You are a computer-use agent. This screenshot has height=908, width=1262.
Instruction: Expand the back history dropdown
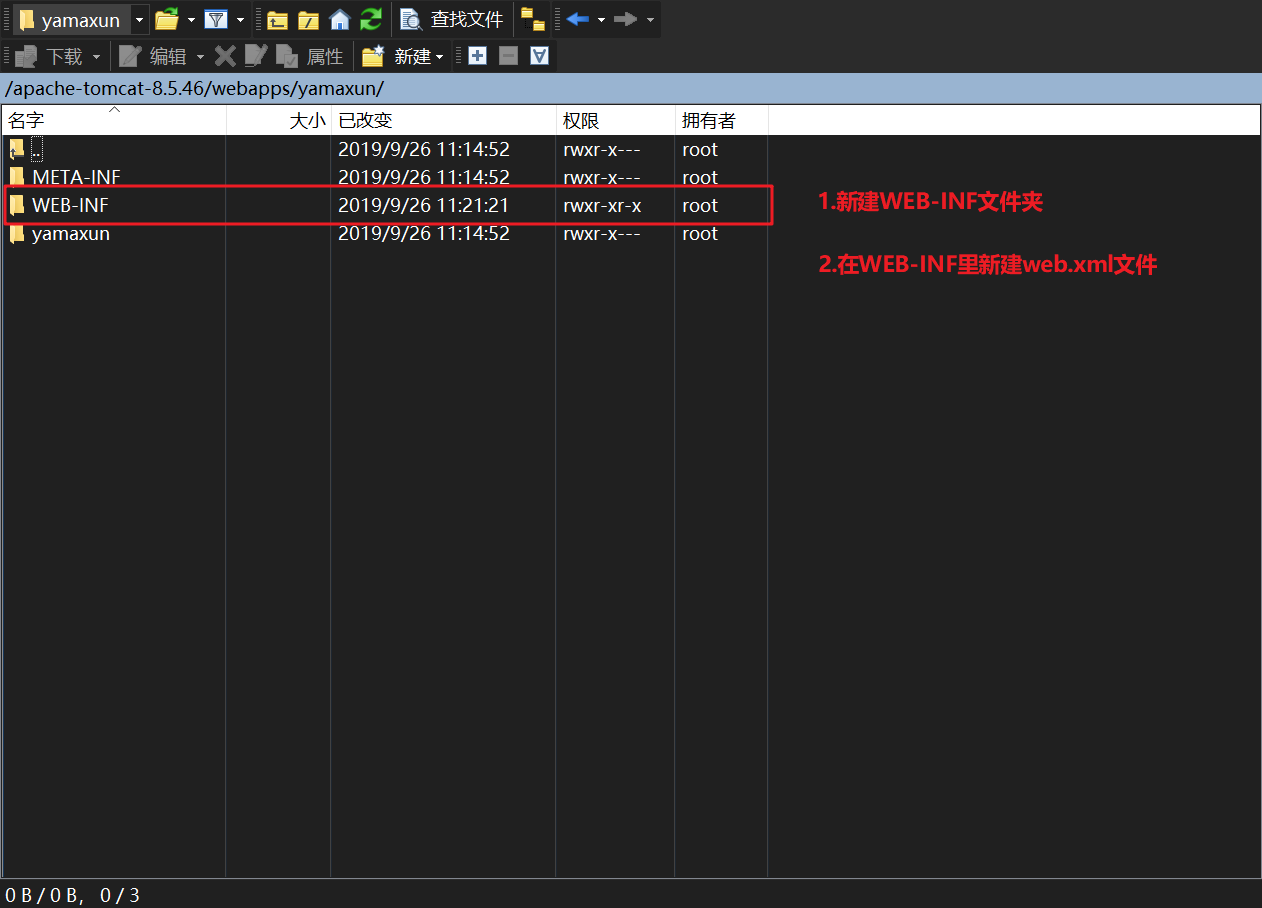click(x=601, y=19)
